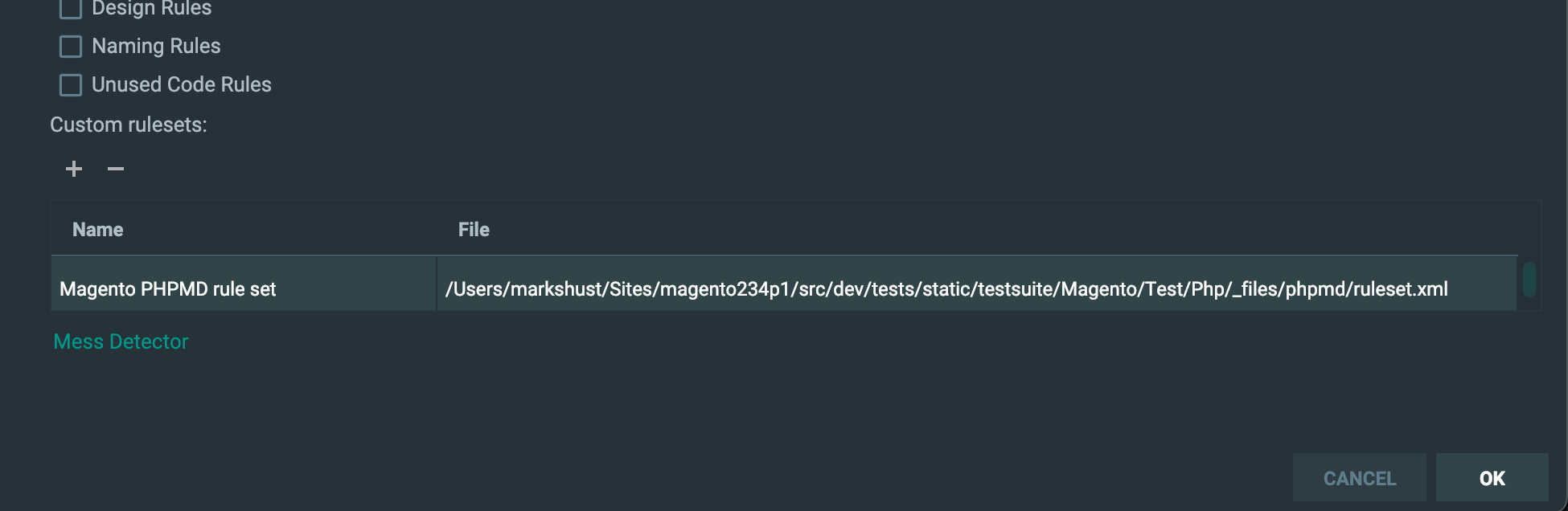
Task: Enable the Naming Rules checkbox
Action: (71, 47)
